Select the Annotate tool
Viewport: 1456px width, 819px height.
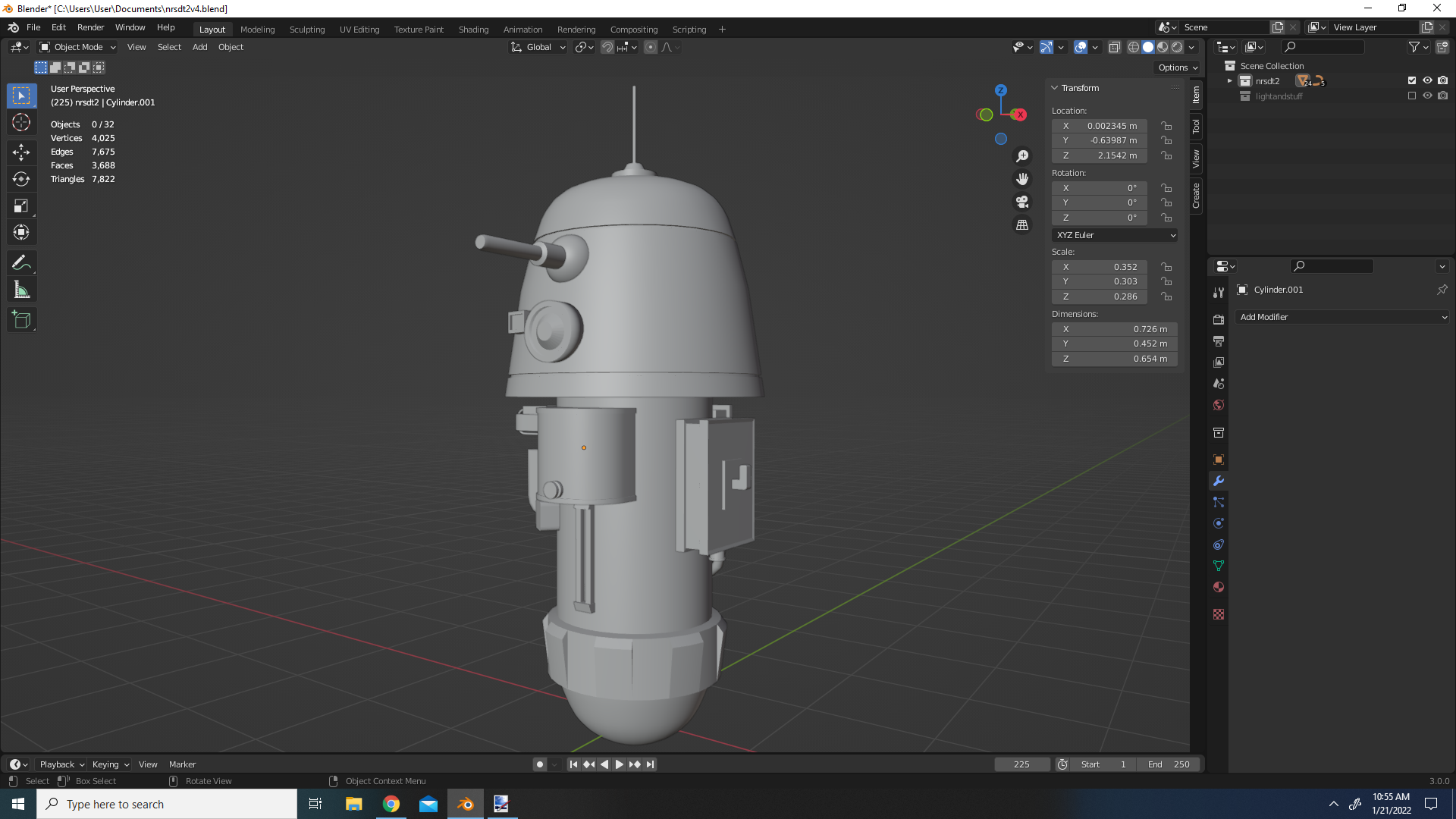coord(21,263)
